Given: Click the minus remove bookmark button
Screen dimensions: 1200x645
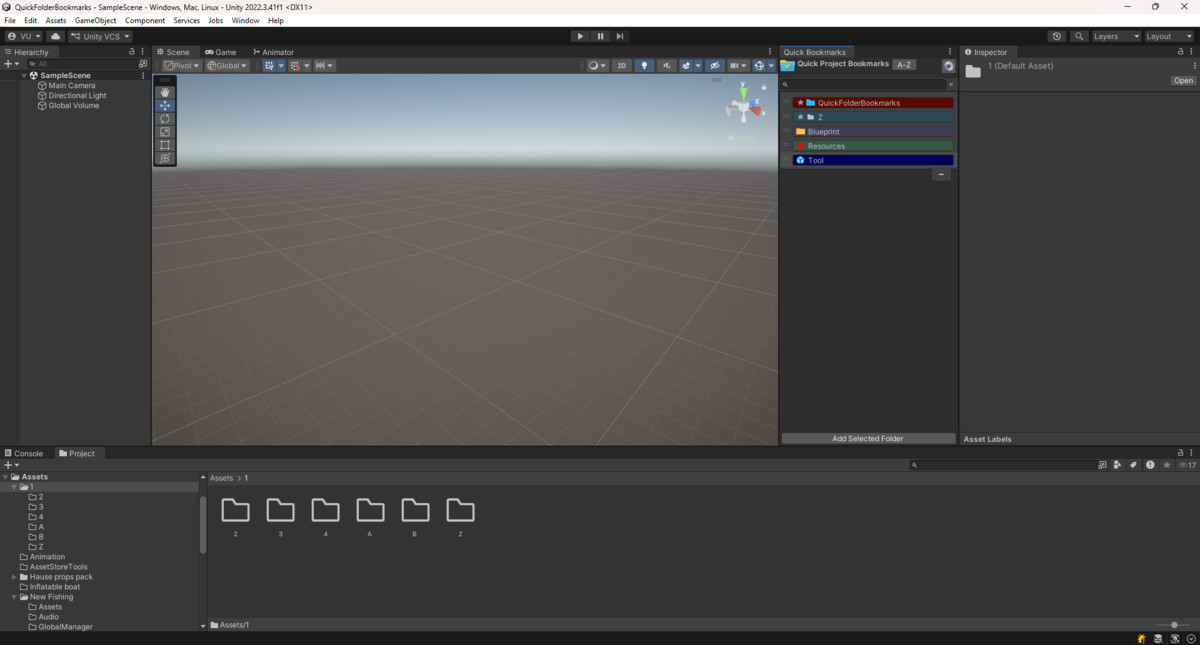Looking at the screenshot, I should (x=941, y=174).
